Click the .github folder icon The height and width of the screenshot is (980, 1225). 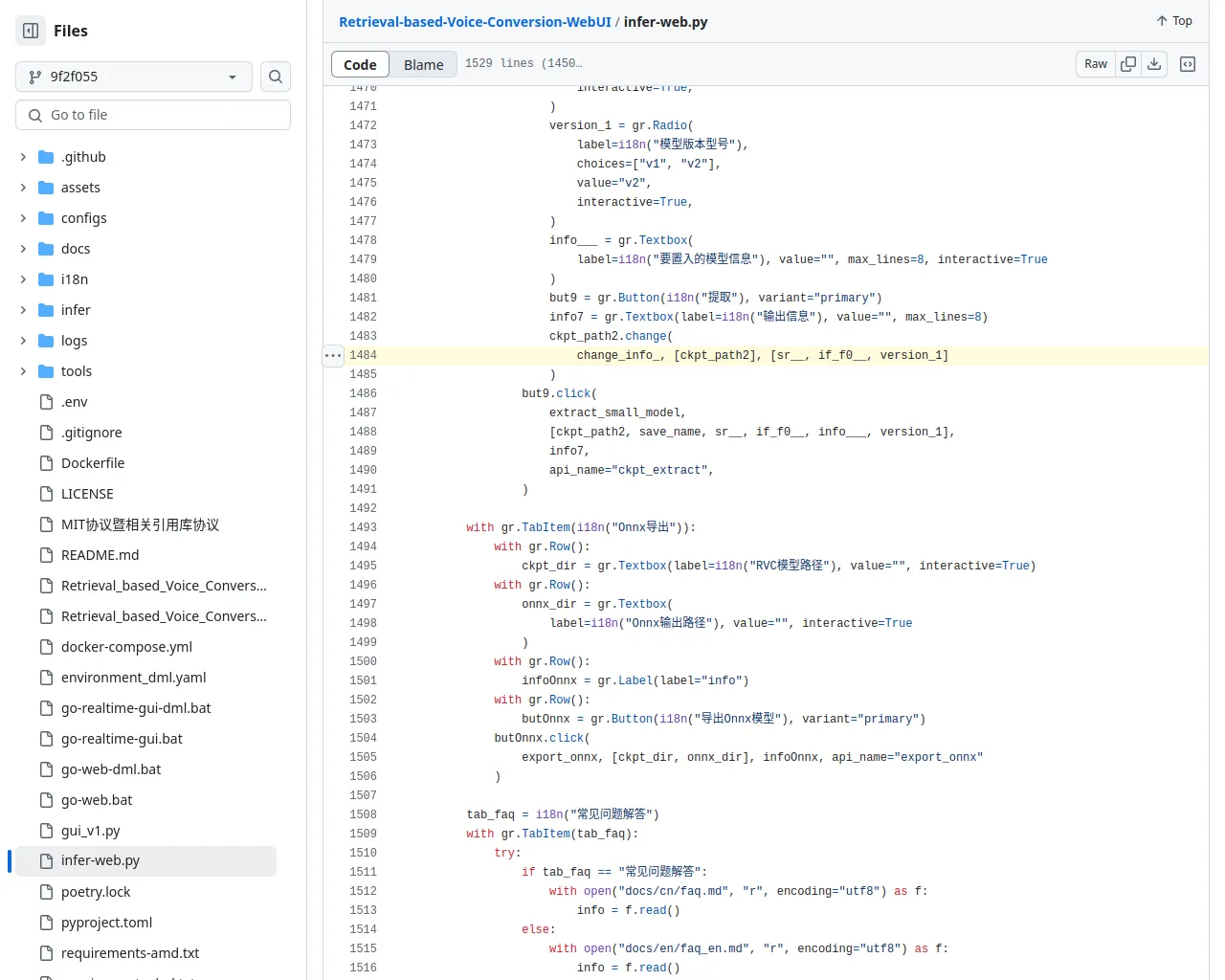[46, 157]
